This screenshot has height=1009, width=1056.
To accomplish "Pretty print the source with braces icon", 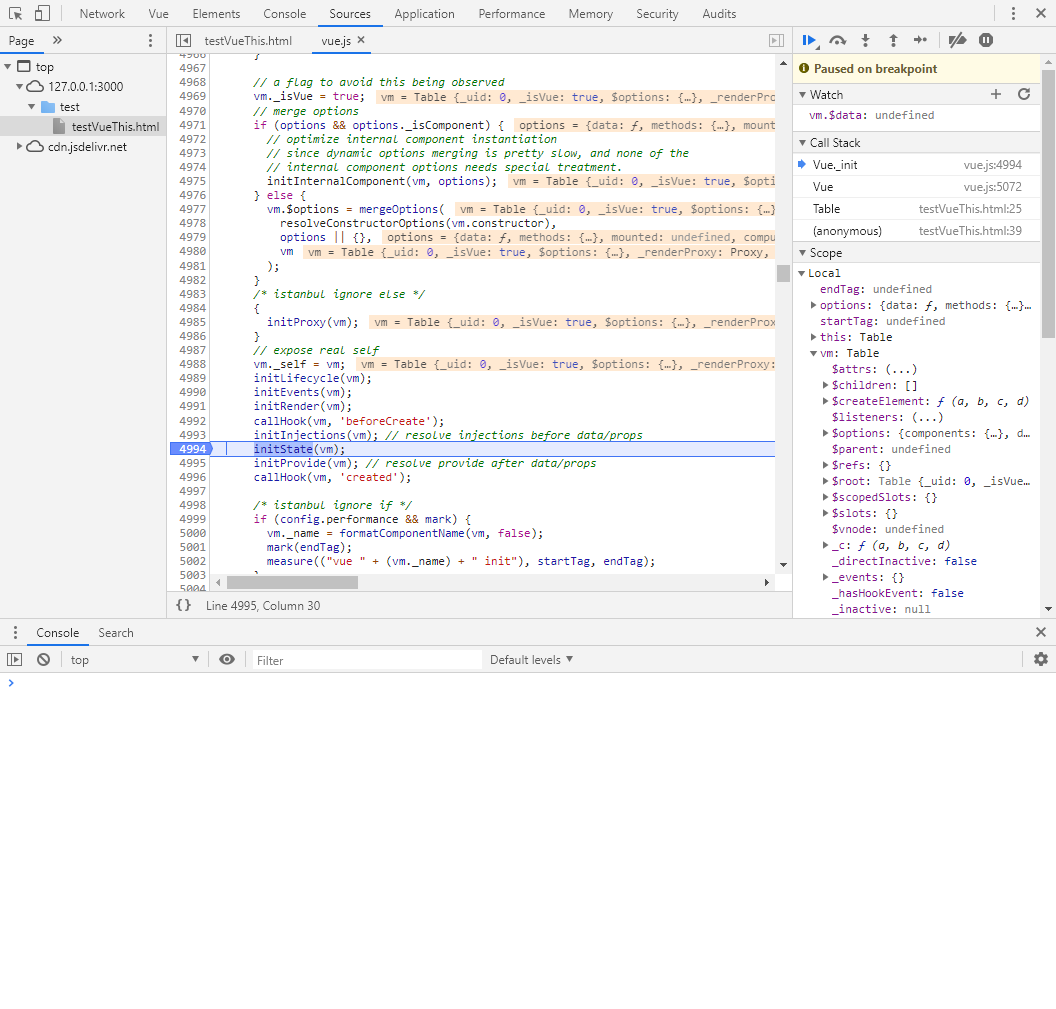I will [x=183, y=605].
